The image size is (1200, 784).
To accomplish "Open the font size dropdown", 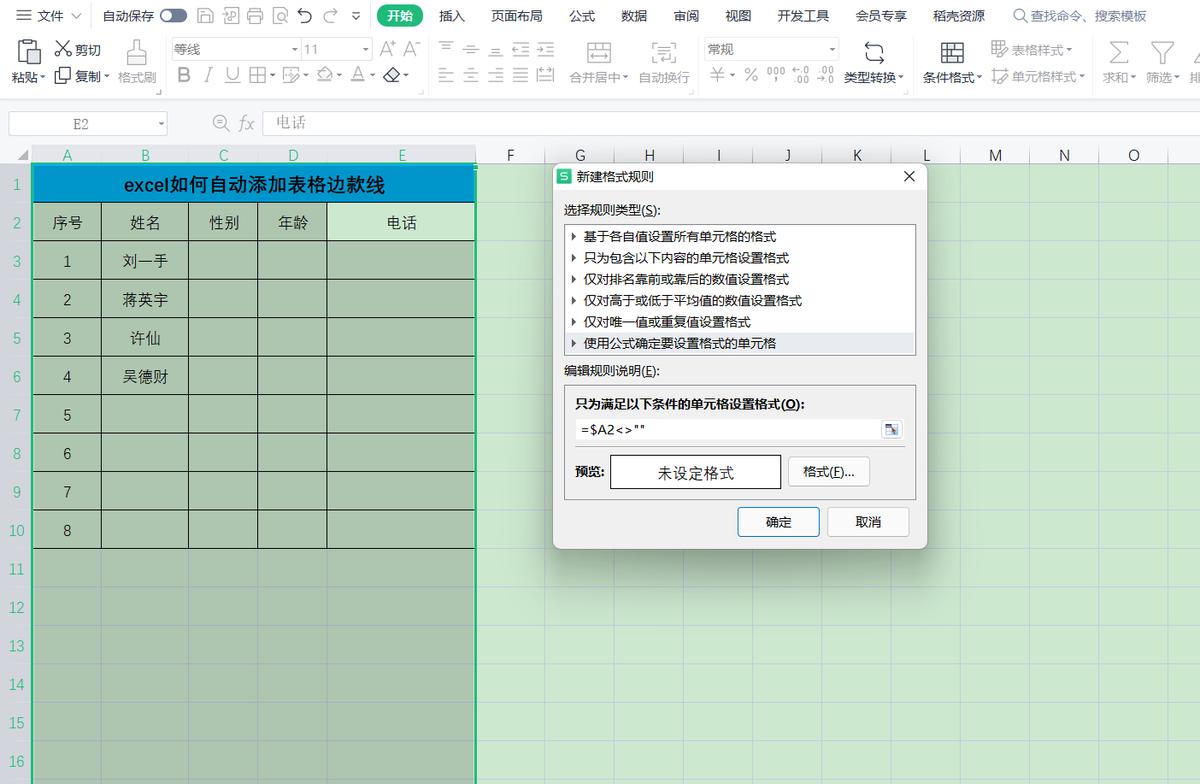I will pos(362,48).
